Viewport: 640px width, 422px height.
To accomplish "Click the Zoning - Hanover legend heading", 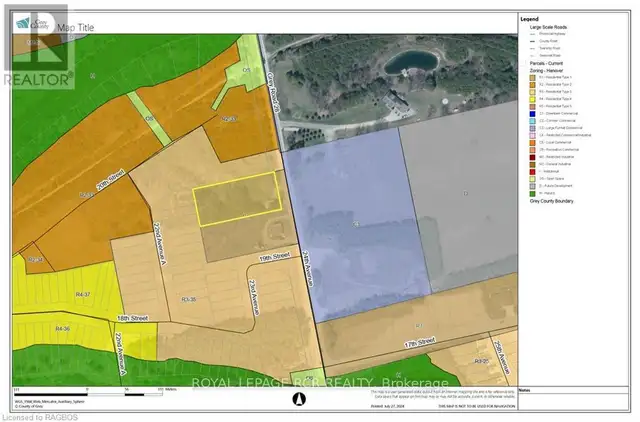I will [547, 70].
